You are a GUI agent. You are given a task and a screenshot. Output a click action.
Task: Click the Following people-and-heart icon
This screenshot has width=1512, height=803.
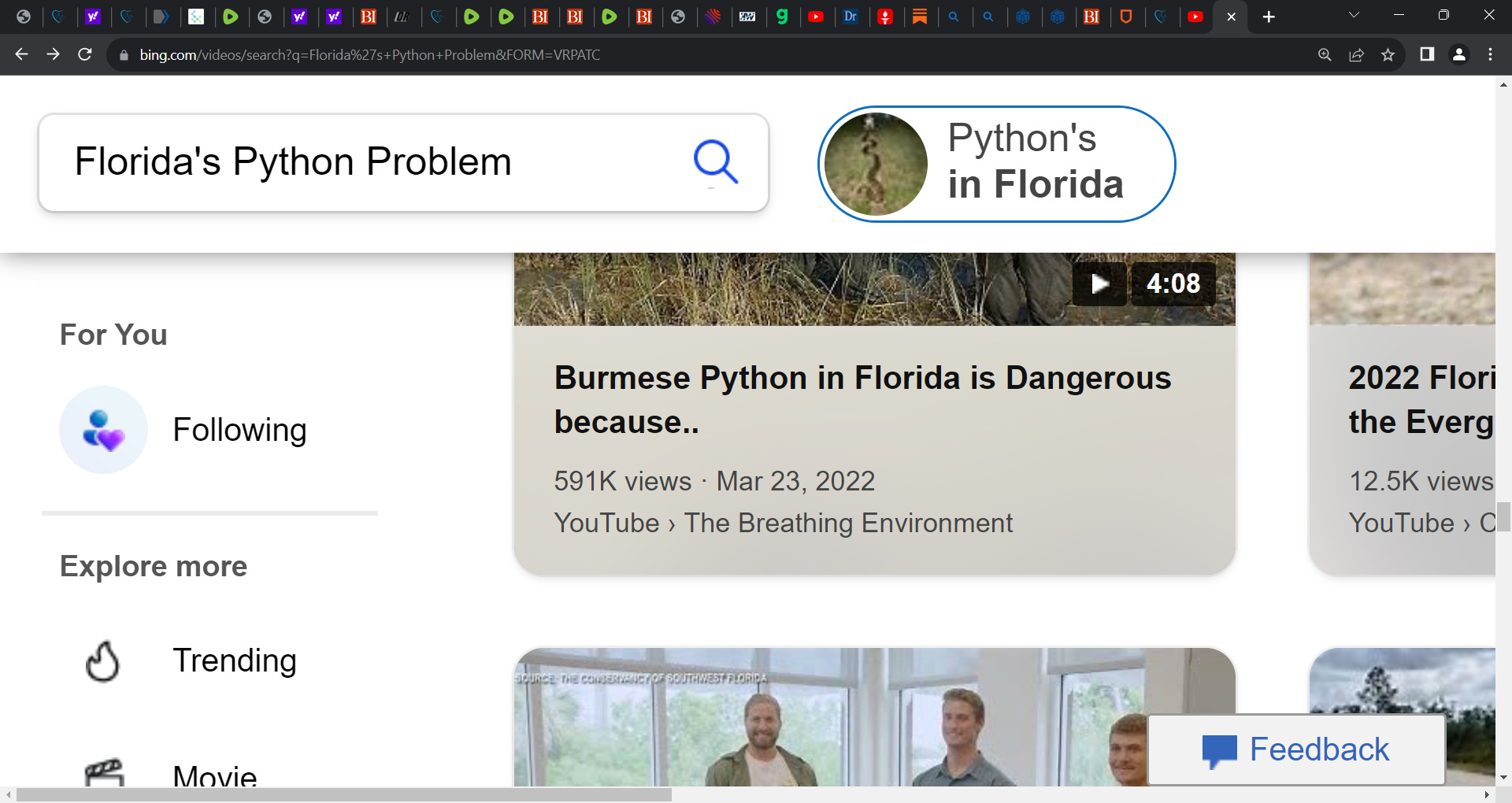(103, 430)
